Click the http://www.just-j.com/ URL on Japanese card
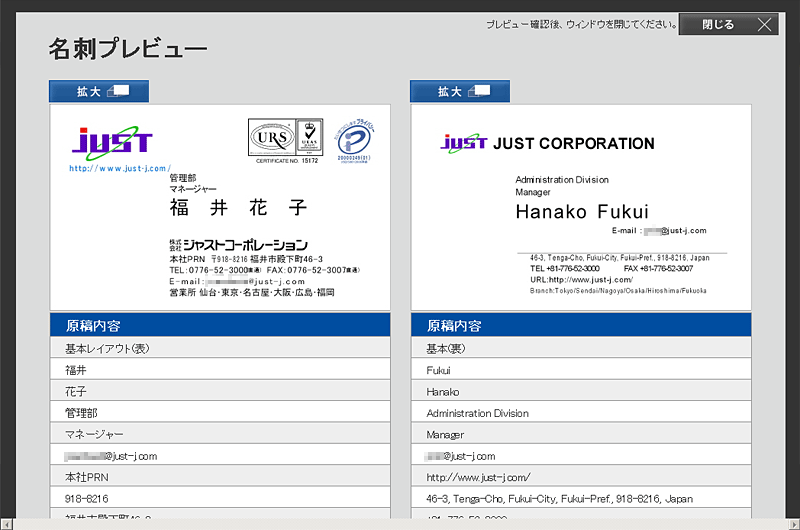The width and height of the screenshot is (800, 530). tap(120, 168)
